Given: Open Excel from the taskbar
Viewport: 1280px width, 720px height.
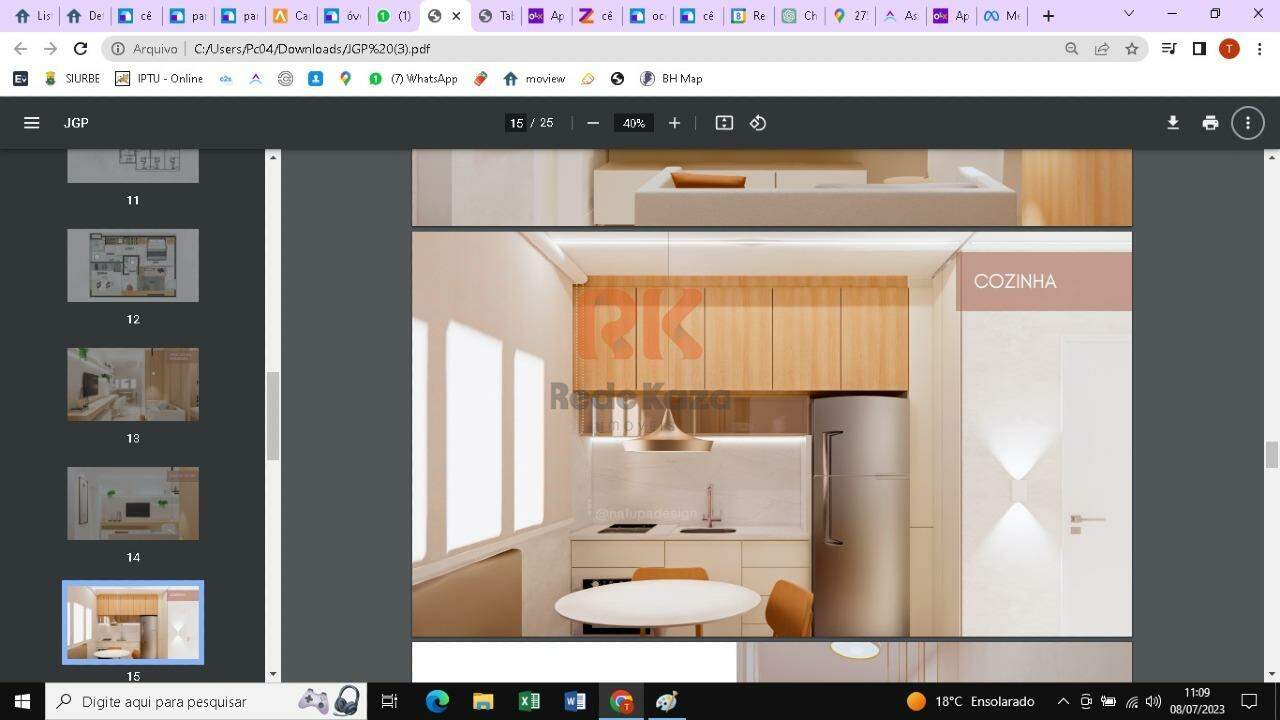Looking at the screenshot, I should 529,701.
